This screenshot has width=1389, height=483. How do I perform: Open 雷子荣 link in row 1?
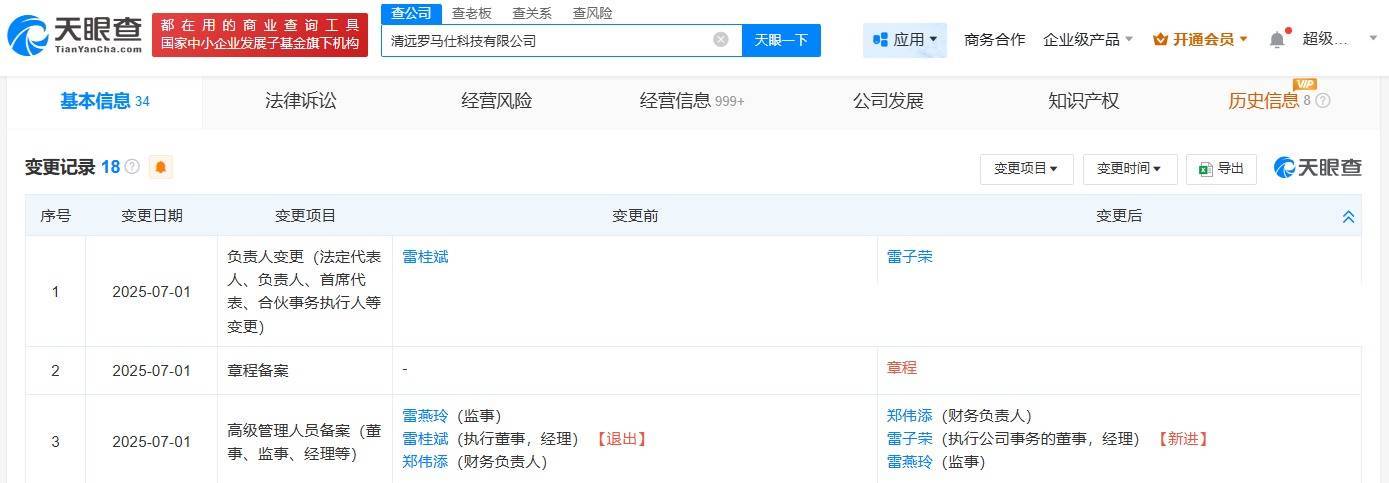tap(910, 256)
